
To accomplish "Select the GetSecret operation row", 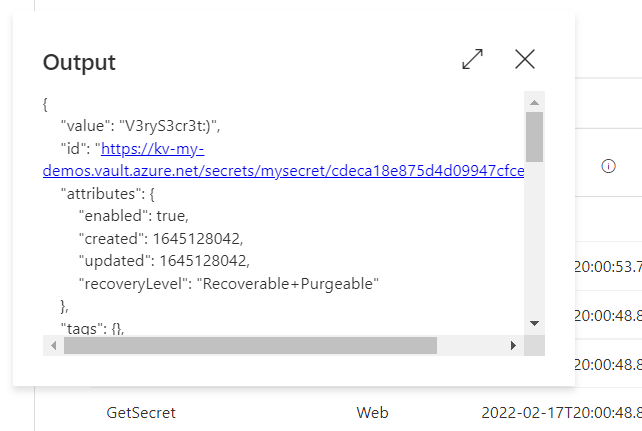I will pyautogui.click(x=141, y=413).
